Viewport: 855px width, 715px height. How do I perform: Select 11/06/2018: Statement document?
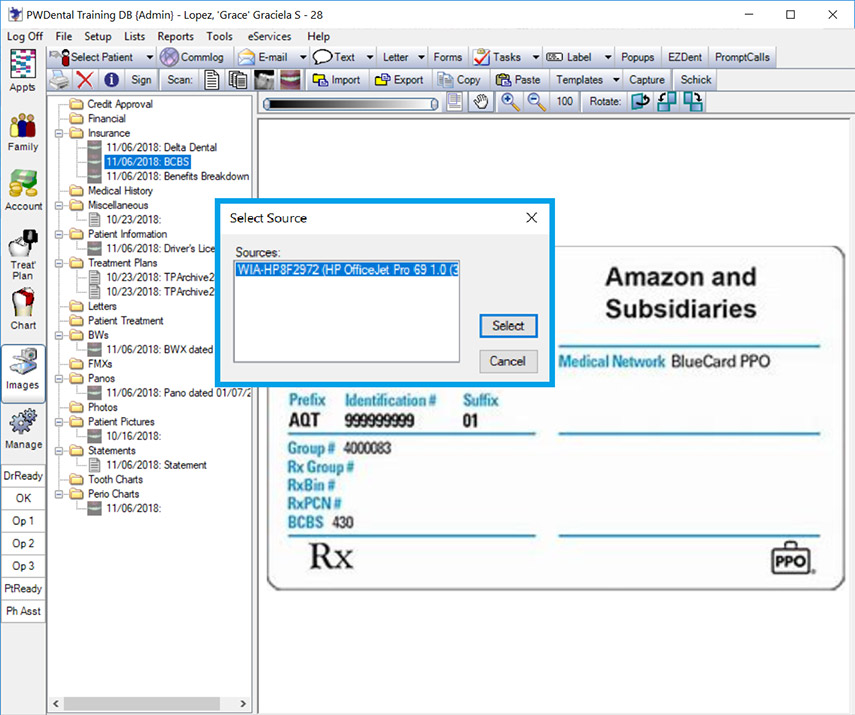[x=156, y=465]
